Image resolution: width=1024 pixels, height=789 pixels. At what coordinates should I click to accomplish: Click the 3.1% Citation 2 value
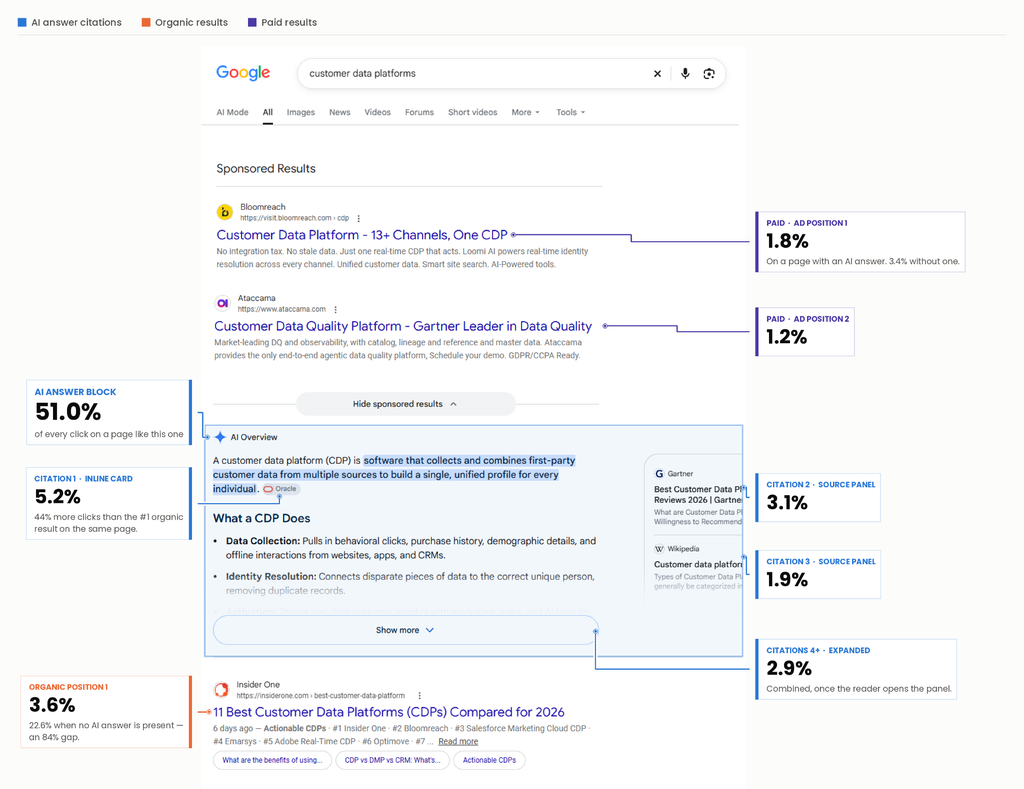pos(787,503)
